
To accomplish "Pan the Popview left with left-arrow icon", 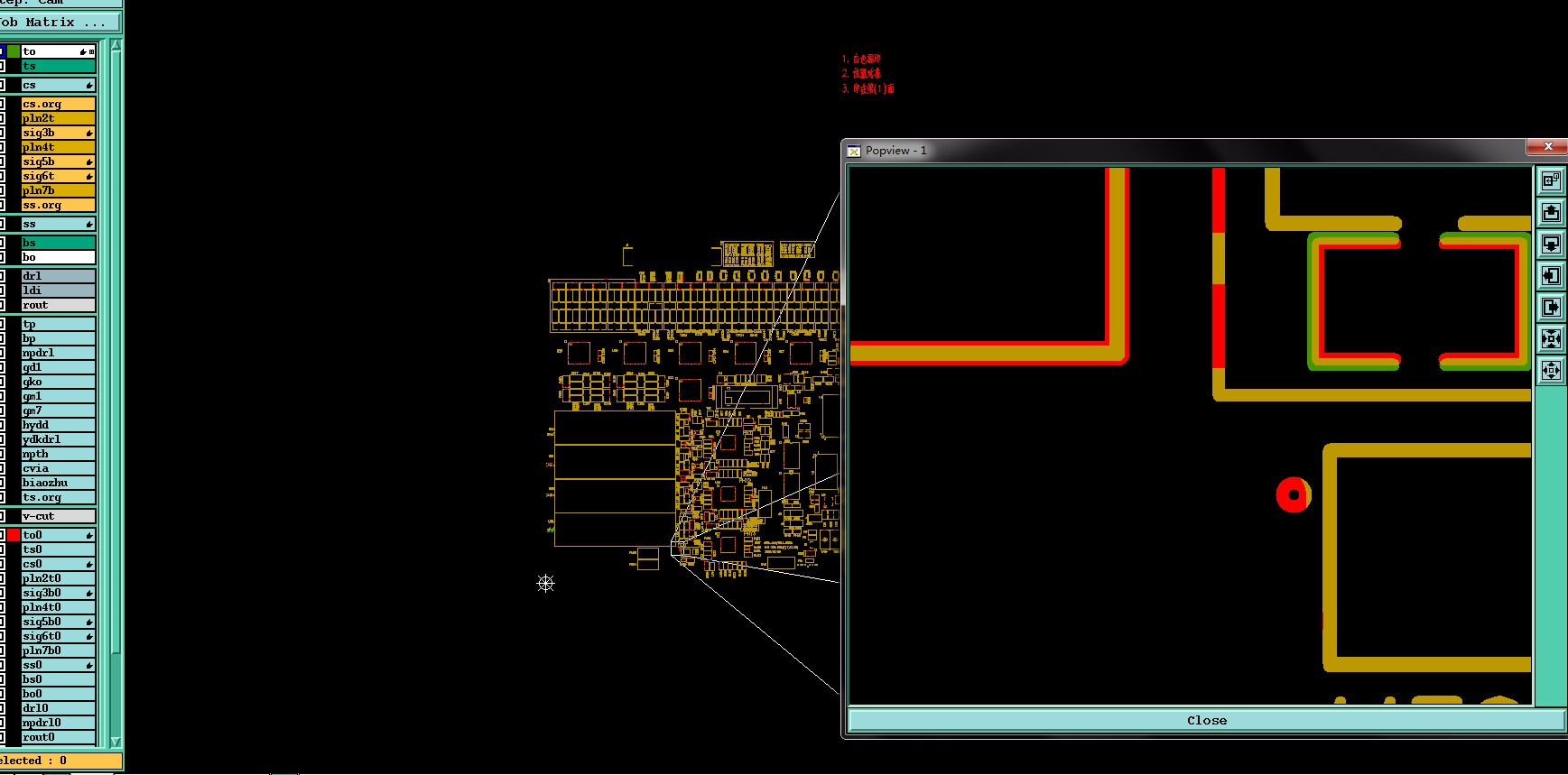I will coord(1551,276).
